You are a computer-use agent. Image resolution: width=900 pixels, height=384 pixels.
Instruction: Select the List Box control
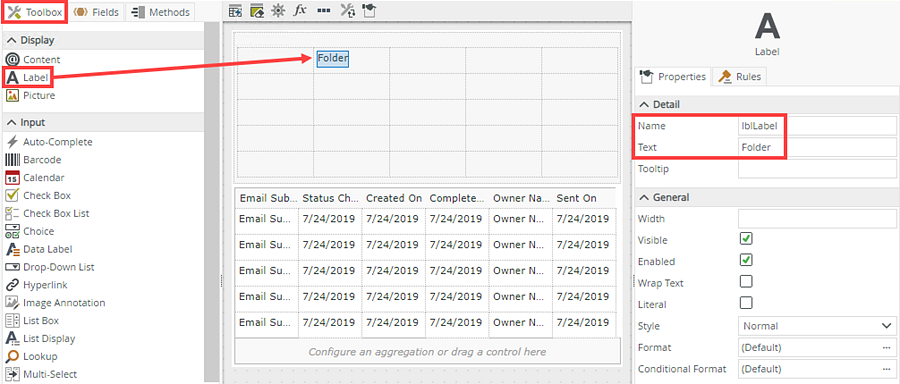[x=32, y=320]
